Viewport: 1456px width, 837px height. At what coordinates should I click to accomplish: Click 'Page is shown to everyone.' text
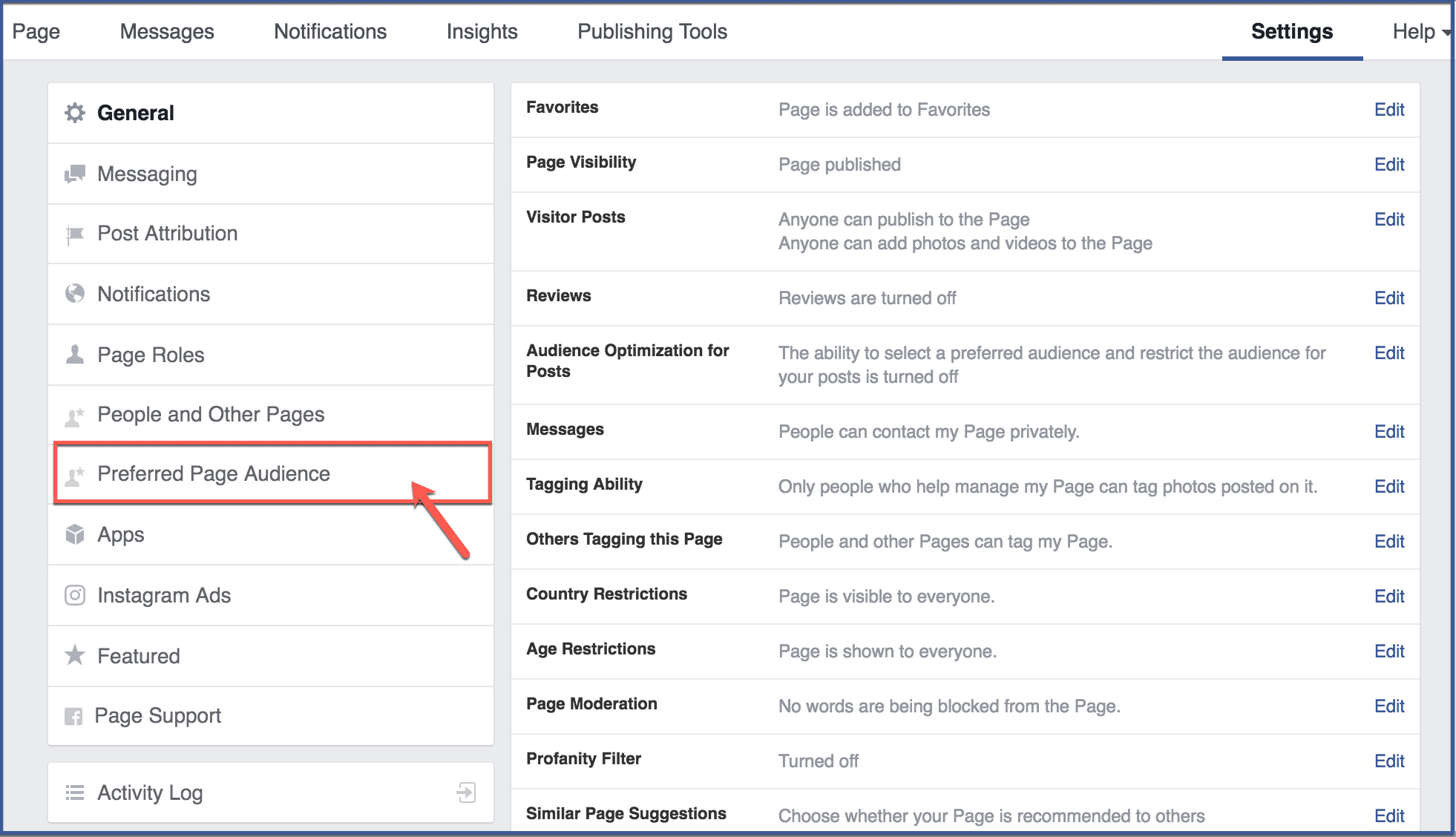click(x=887, y=651)
